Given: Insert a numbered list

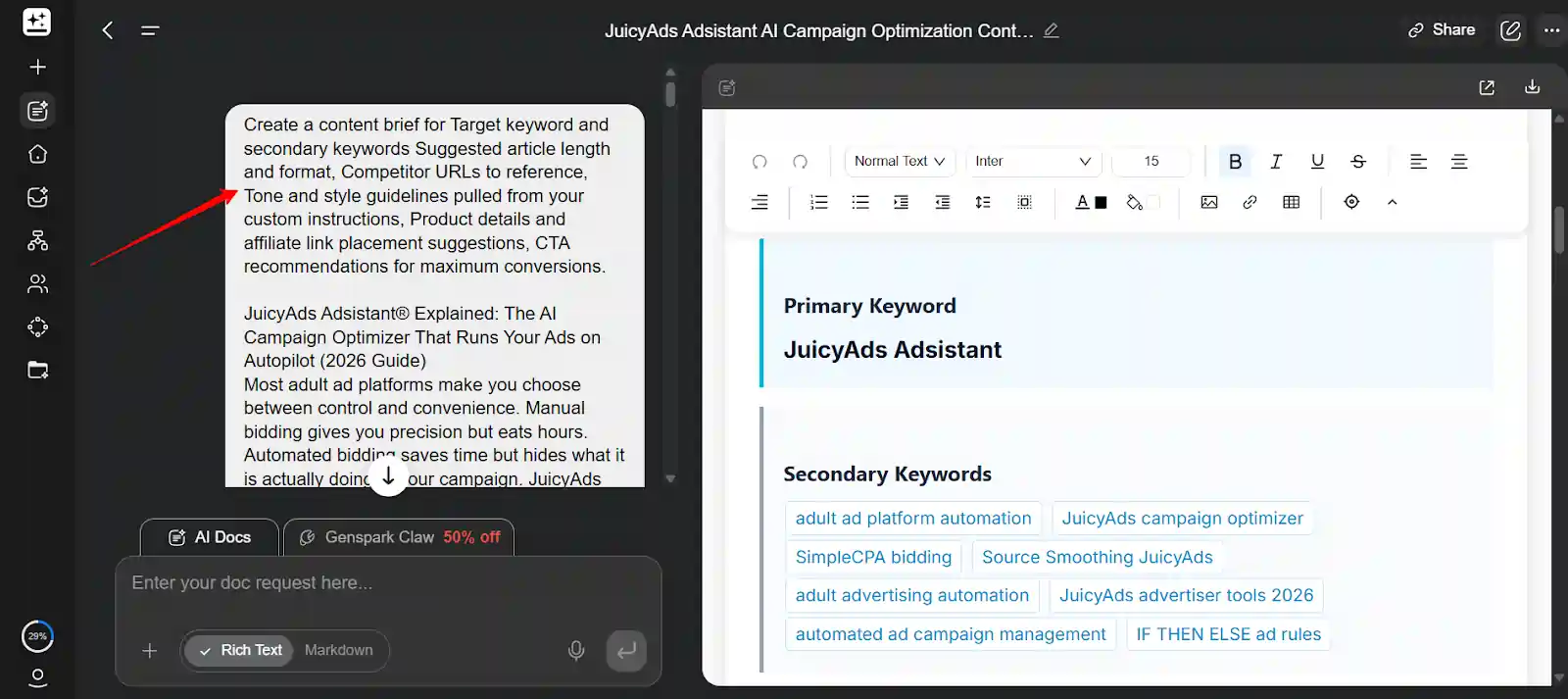Looking at the screenshot, I should [819, 202].
